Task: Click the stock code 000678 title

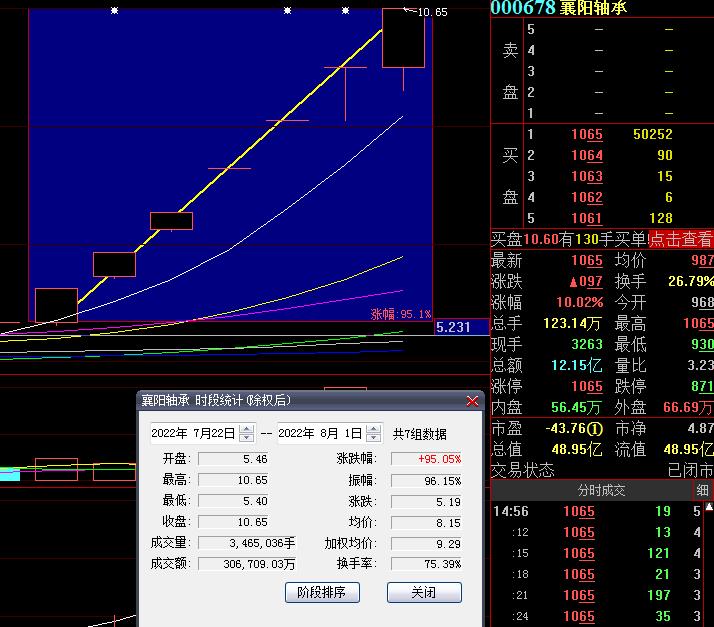Action: coord(522,8)
